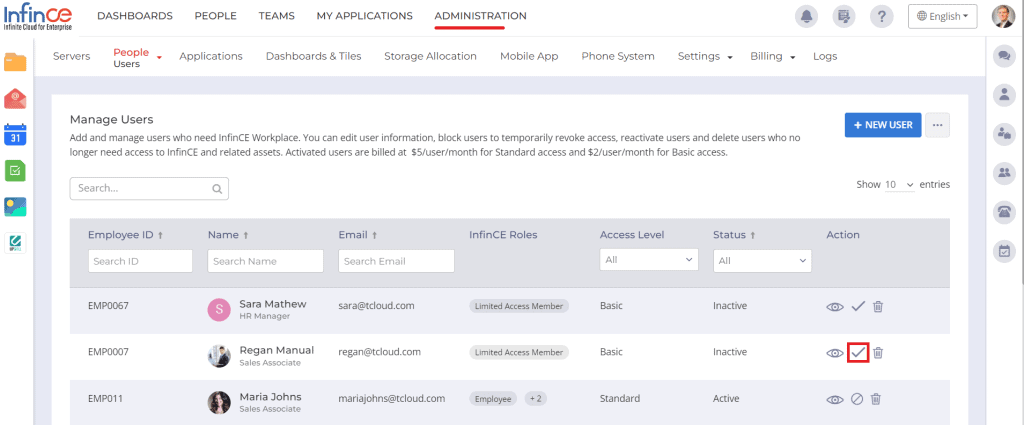Click the telephone icon in right sidebar
The height and width of the screenshot is (425, 1024).
pos(1004,212)
